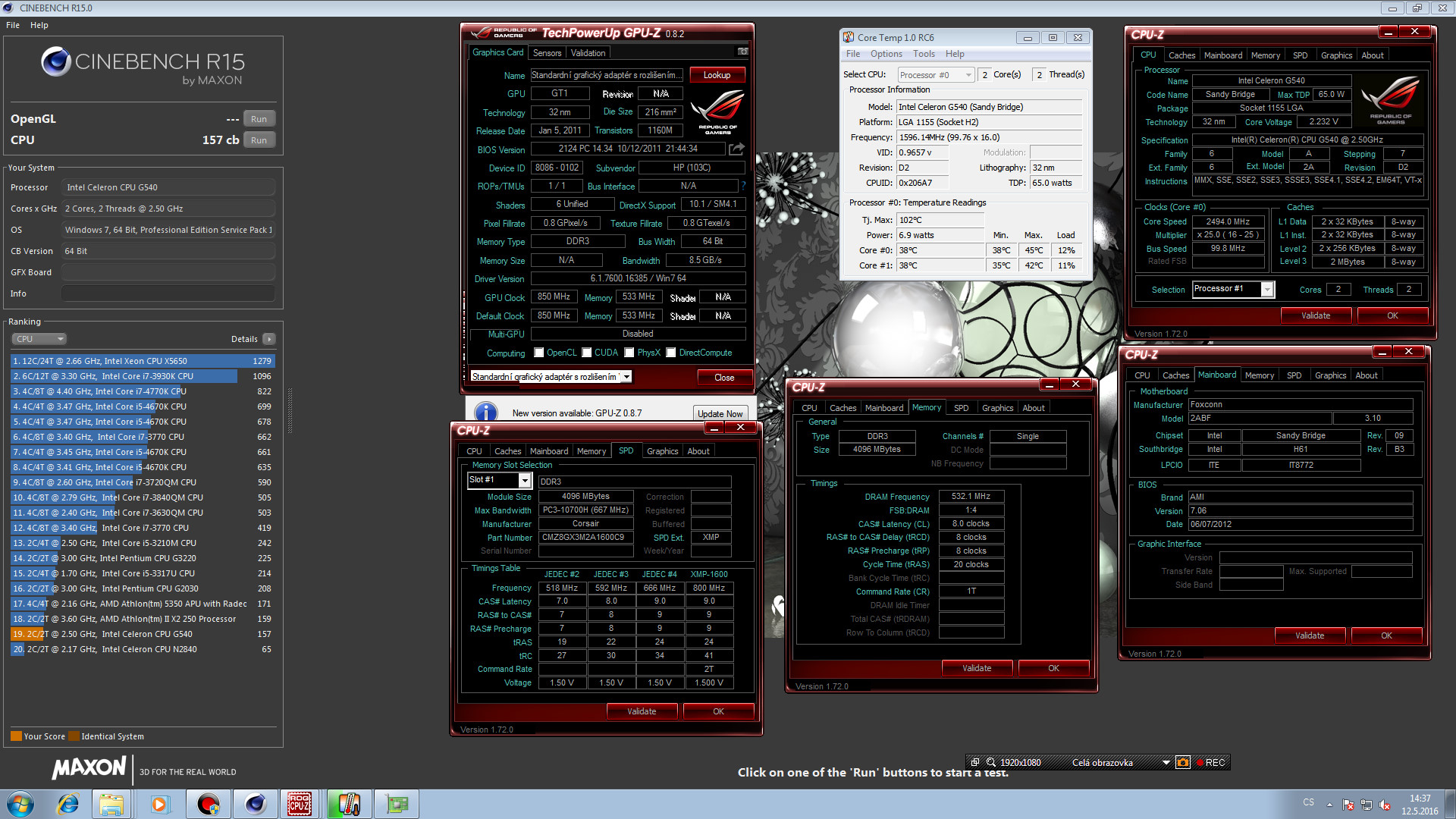Viewport: 1456px width, 819px height.
Task: Click the recorder camera capture icon
Action: coord(1183,762)
